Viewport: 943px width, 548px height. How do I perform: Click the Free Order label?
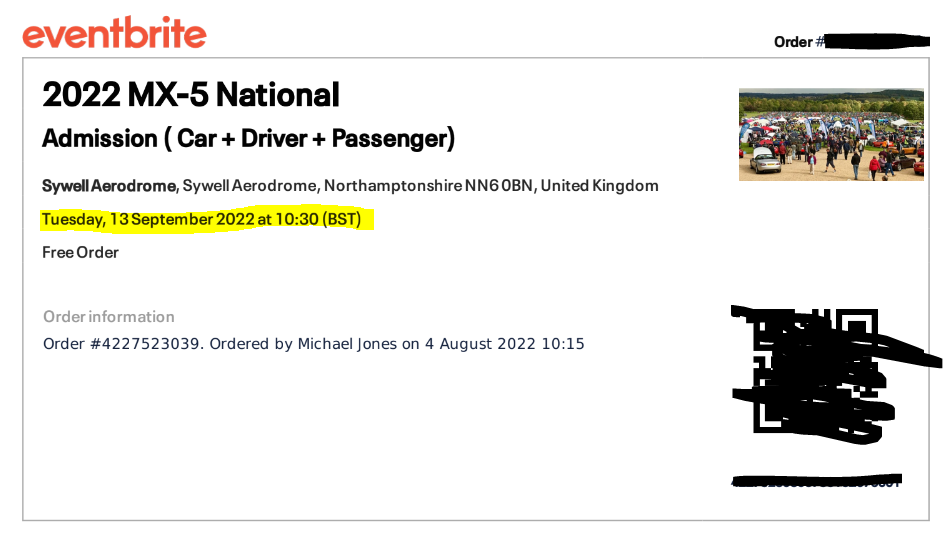pos(81,253)
